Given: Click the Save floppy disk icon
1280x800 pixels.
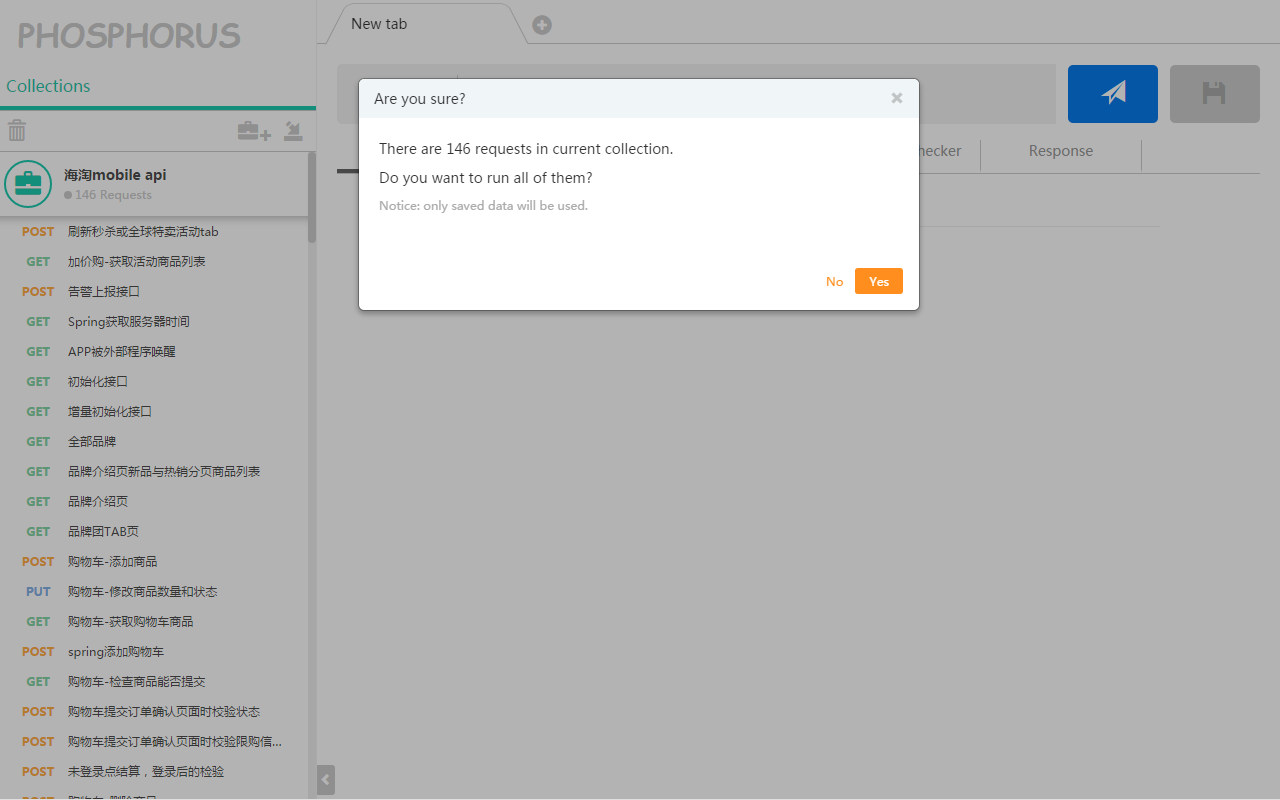Looking at the screenshot, I should [1214, 94].
